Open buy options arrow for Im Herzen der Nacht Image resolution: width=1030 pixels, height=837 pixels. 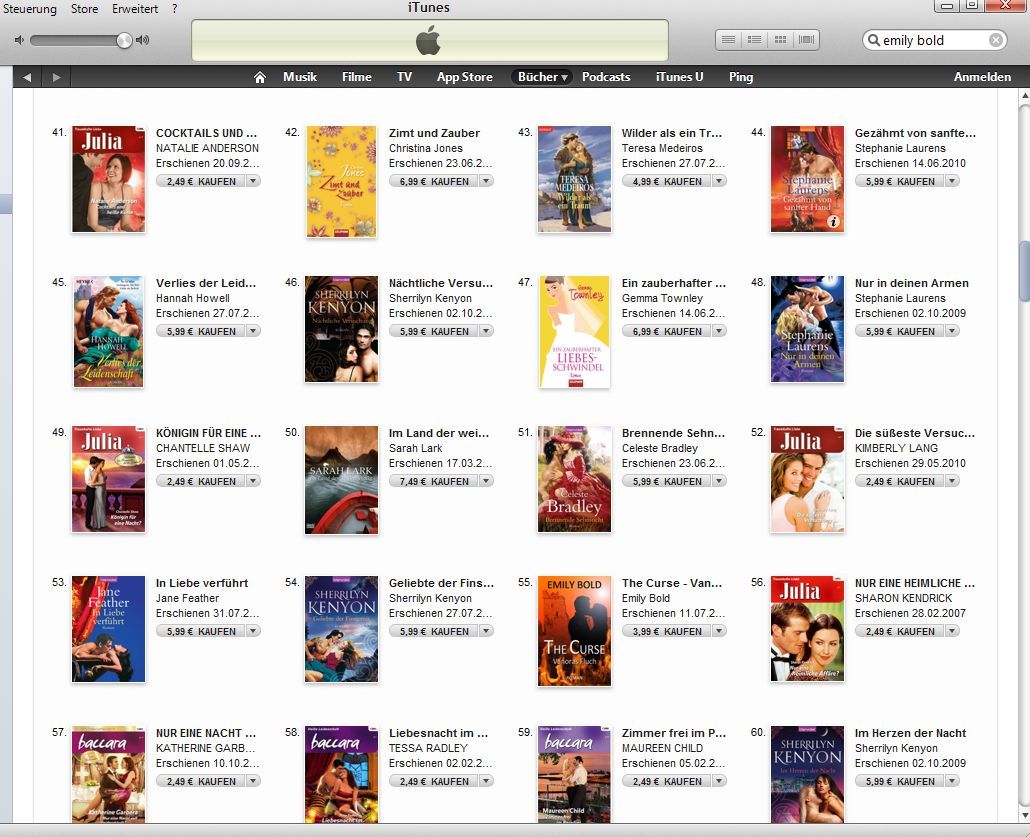click(x=952, y=781)
